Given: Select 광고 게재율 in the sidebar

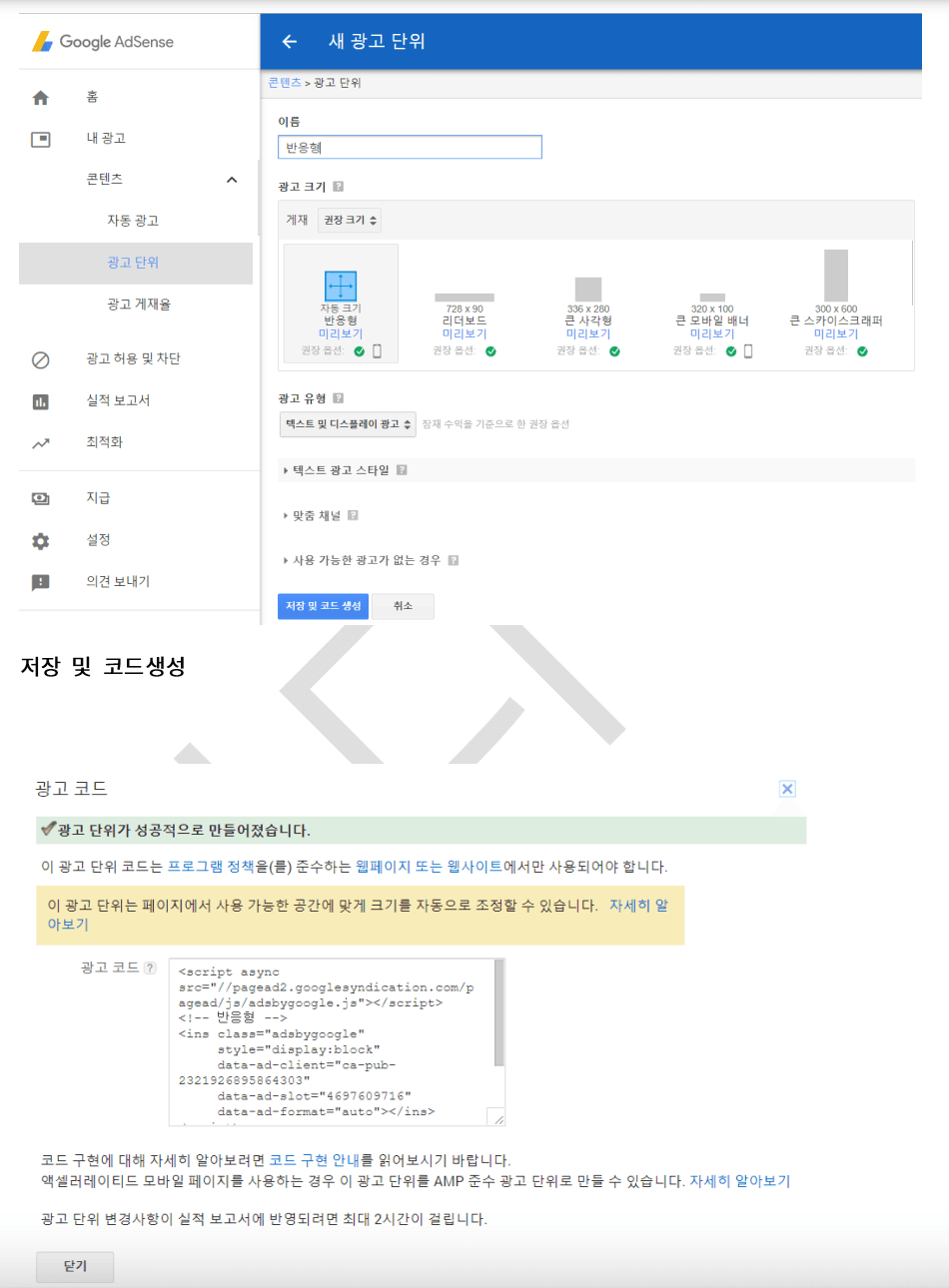Looking at the screenshot, I should tap(139, 305).
